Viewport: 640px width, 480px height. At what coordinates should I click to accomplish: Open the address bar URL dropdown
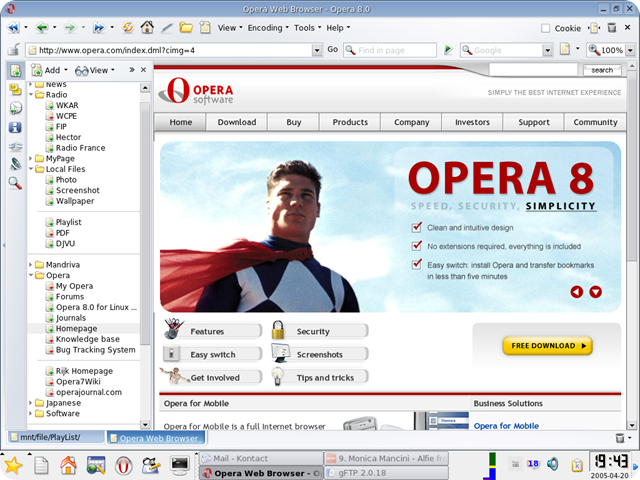pyautogui.click(x=317, y=50)
